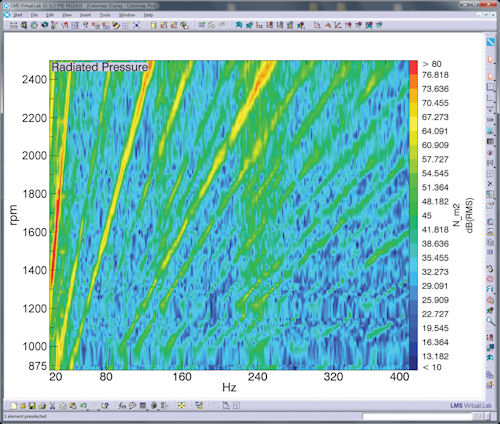500x424 pixels.
Task: Click the green dot grid icon in the top toolbar
Action: 202,25
